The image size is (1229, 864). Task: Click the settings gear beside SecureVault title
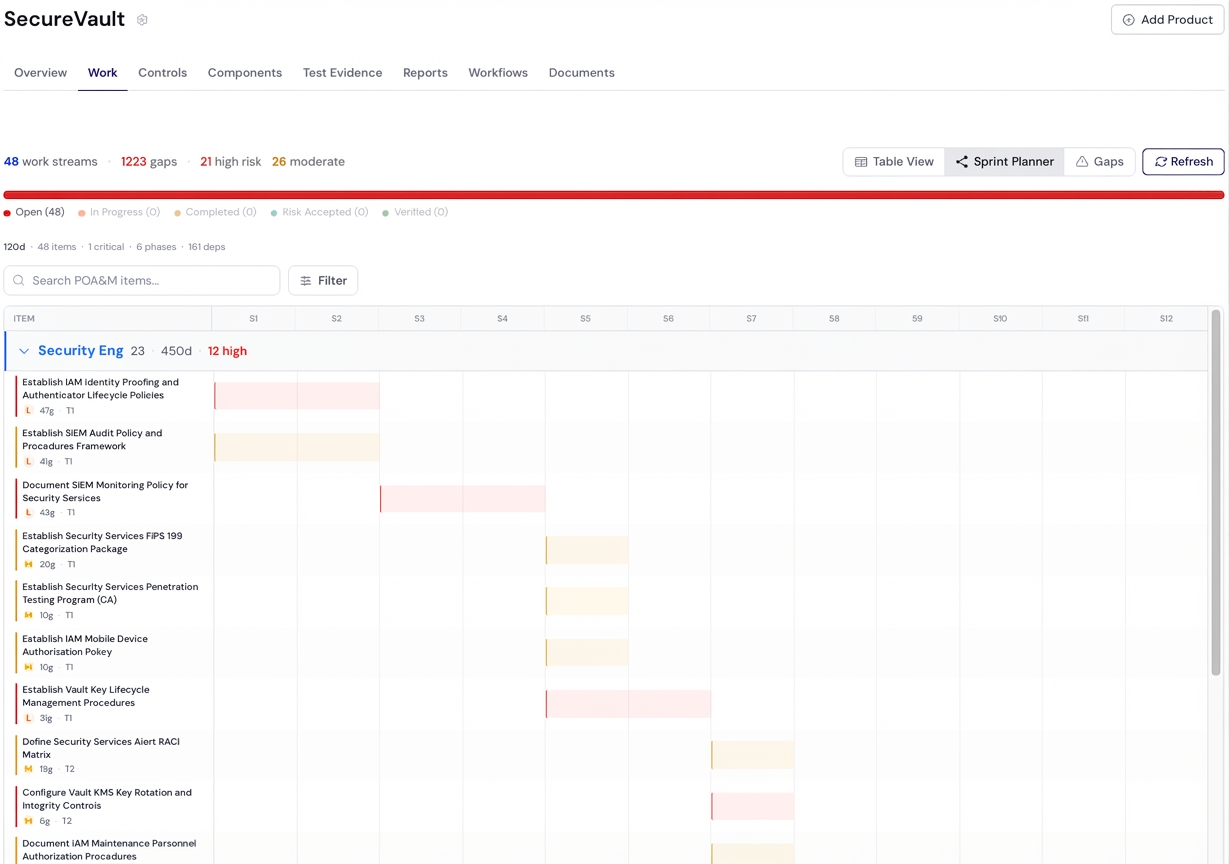point(142,20)
